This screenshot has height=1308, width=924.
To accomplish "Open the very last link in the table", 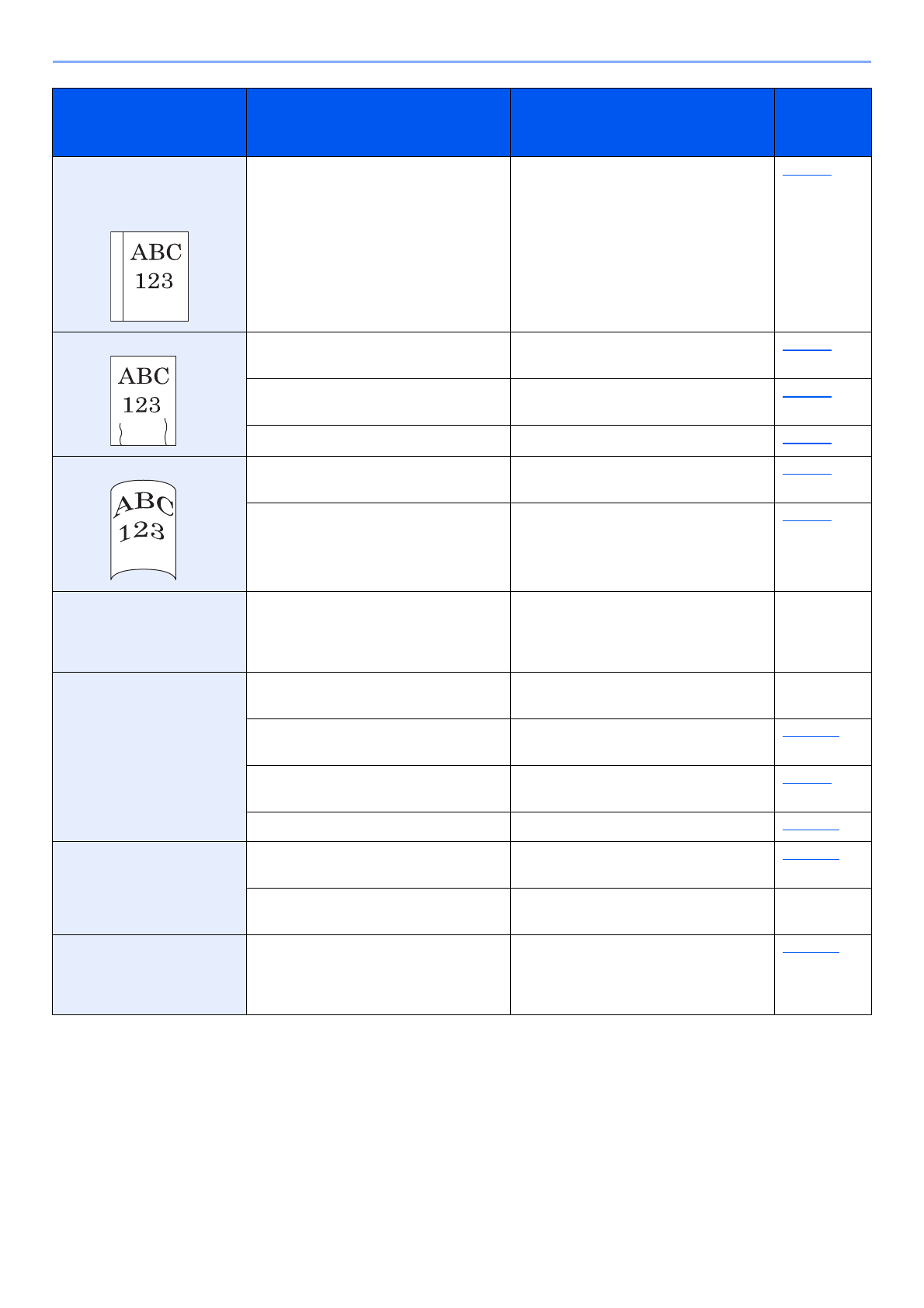I will tap(810, 950).
